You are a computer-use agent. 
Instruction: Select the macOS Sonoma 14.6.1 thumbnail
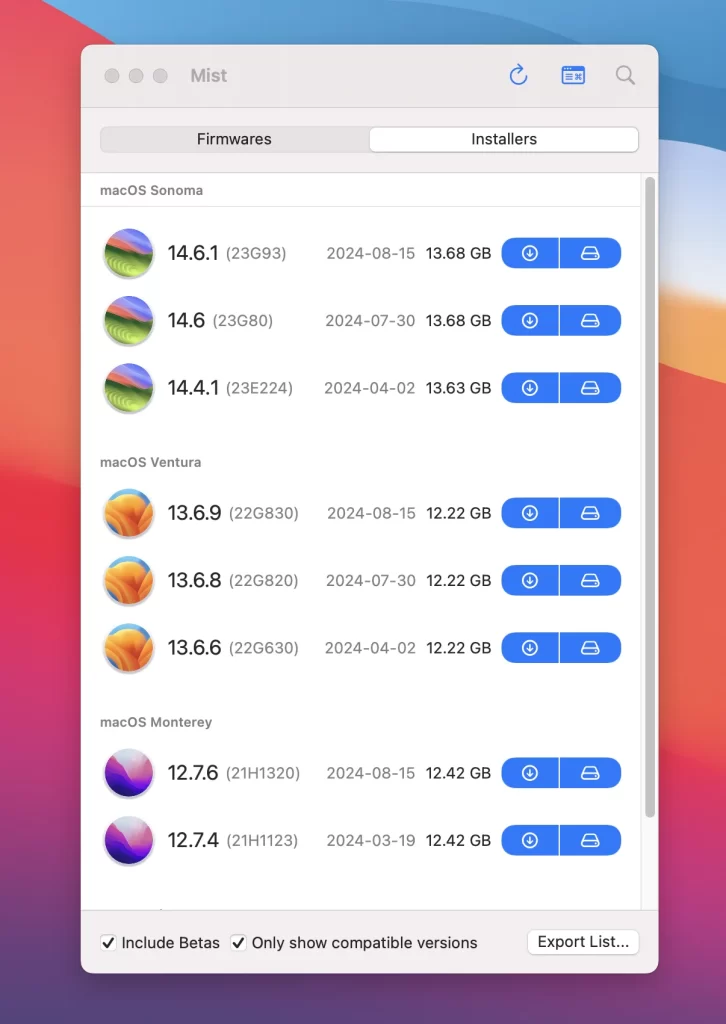(x=129, y=254)
